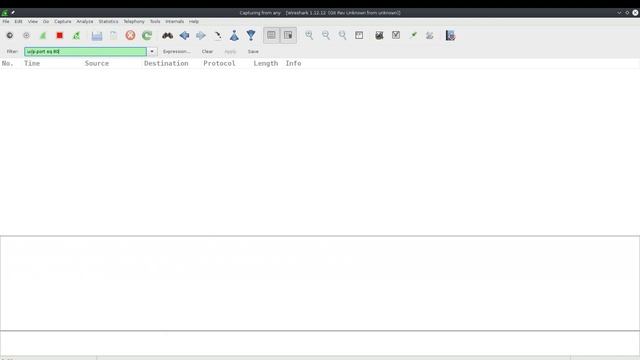The image size is (640, 360).
Task: Edit capture filters toolbar icon
Action: [x=379, y=36]
